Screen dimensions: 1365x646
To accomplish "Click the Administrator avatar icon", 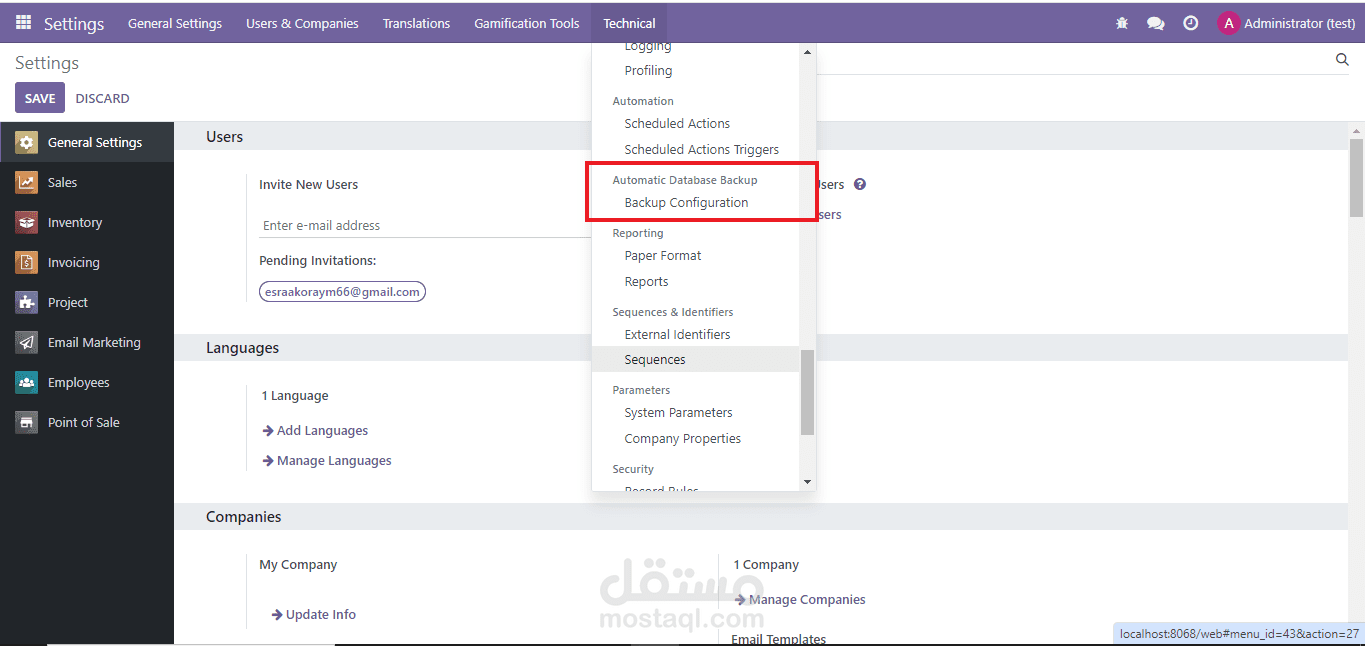I will 1228,23.
